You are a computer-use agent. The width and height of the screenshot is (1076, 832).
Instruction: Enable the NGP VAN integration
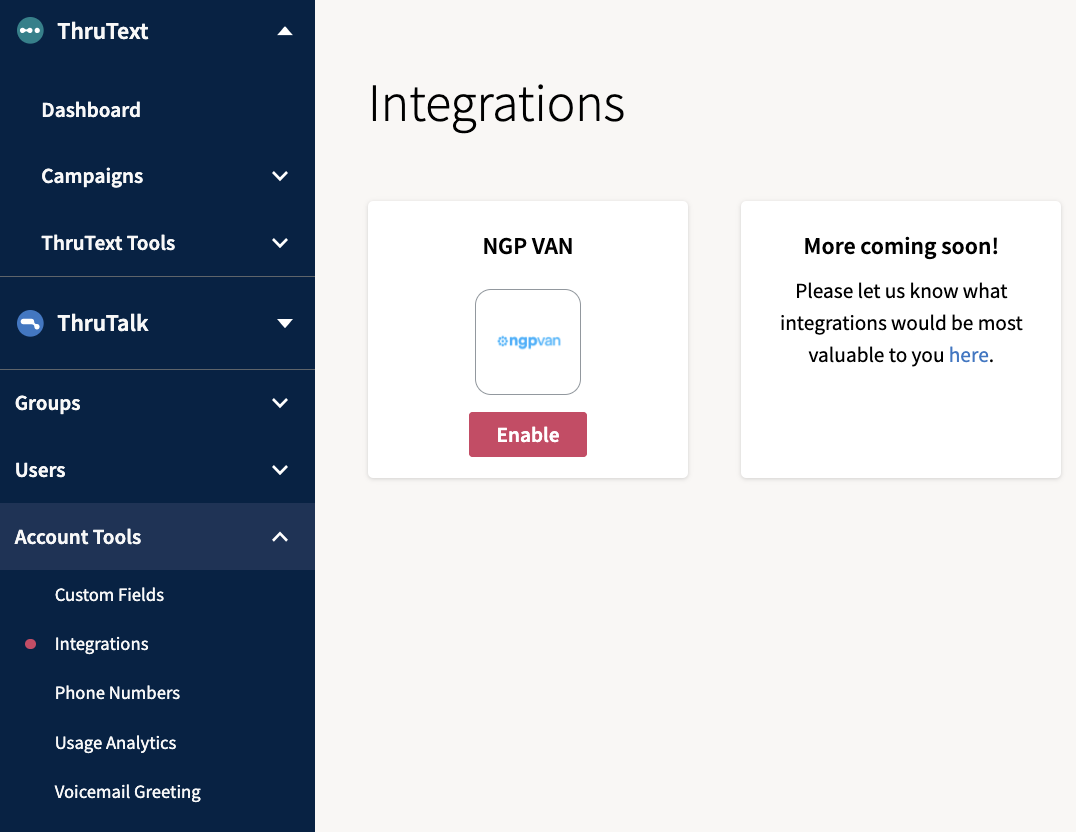528,435
